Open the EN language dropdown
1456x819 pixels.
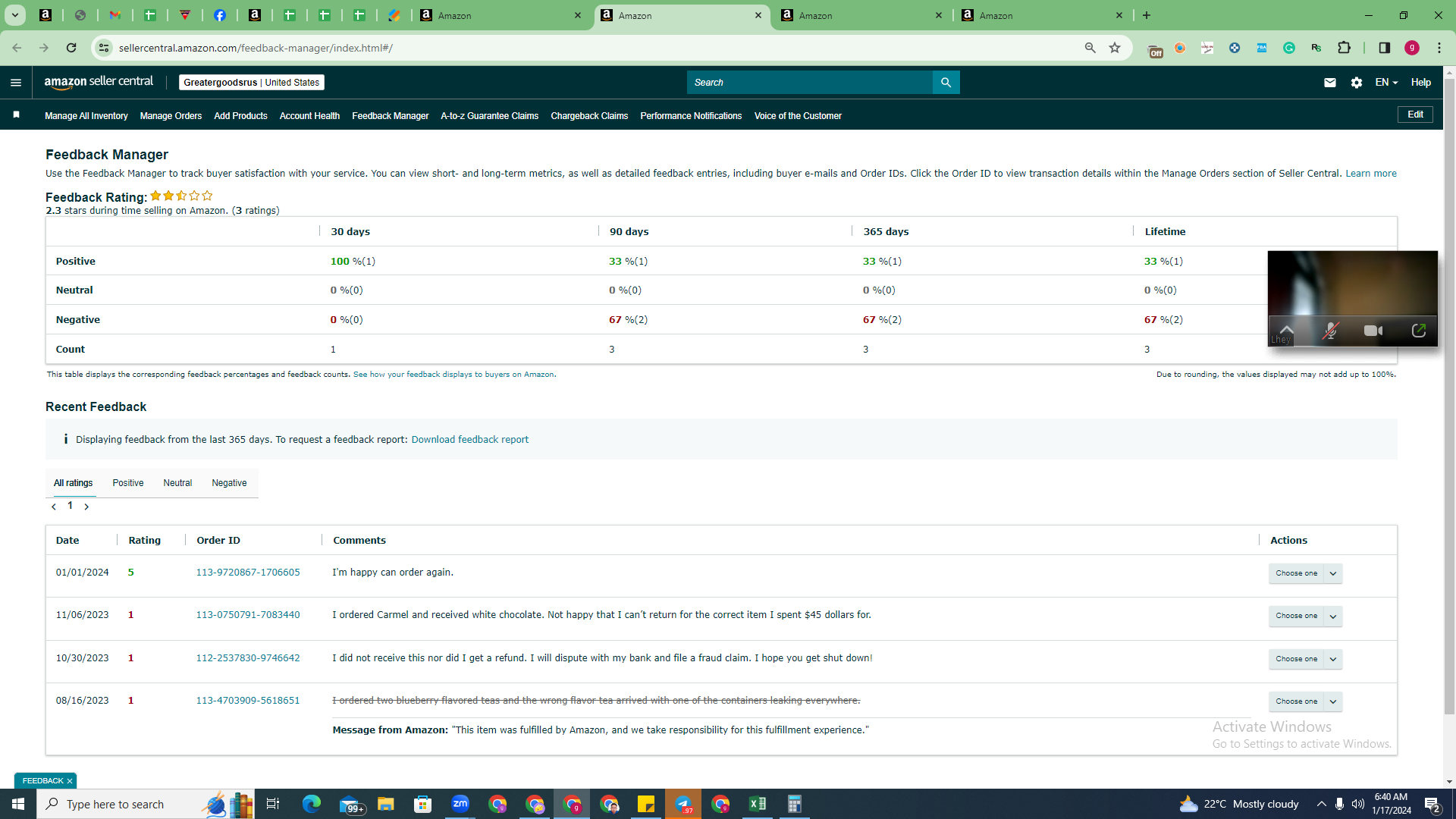1386,83
